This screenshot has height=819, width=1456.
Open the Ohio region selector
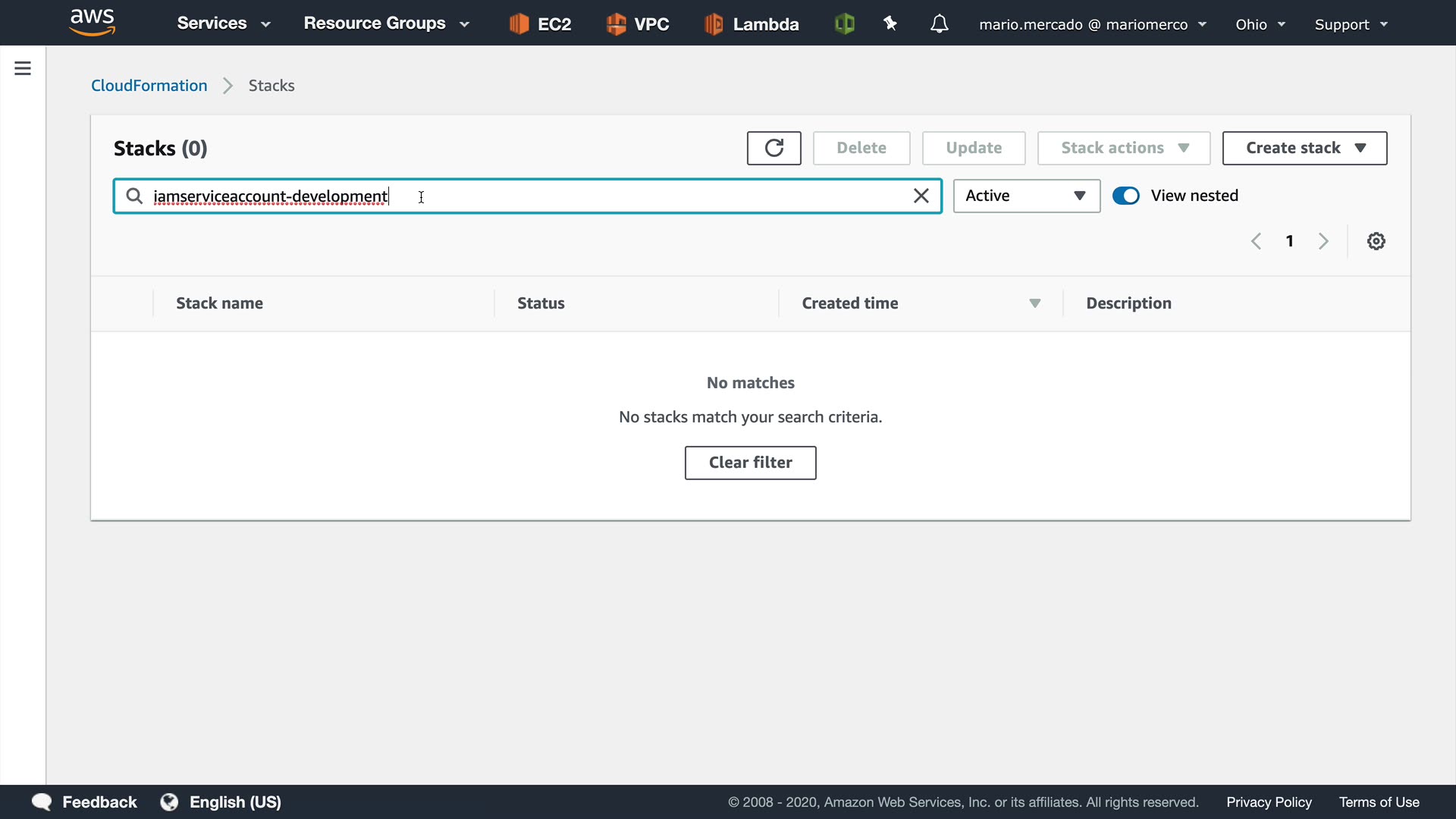[1260, 24]
